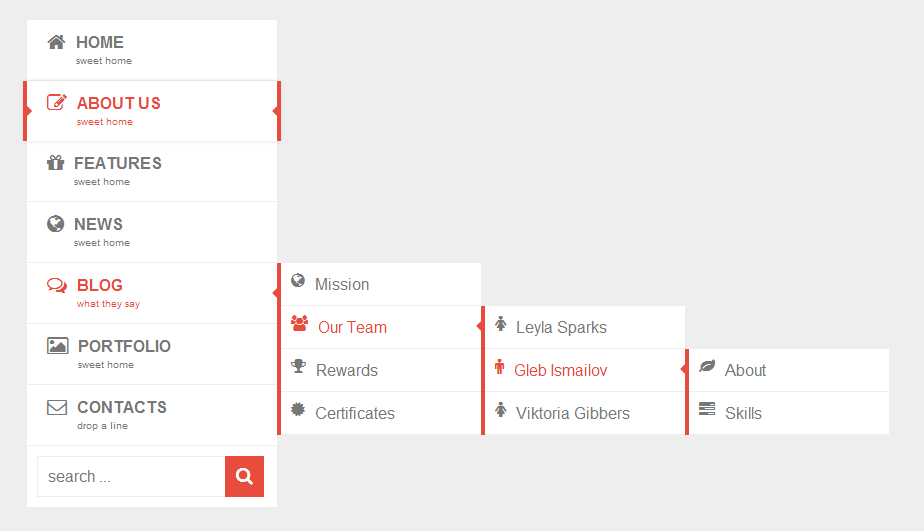Open Viktoria Gibbers team member link
The height and width of the screenshot is (531, 924).
coord(572,413)
